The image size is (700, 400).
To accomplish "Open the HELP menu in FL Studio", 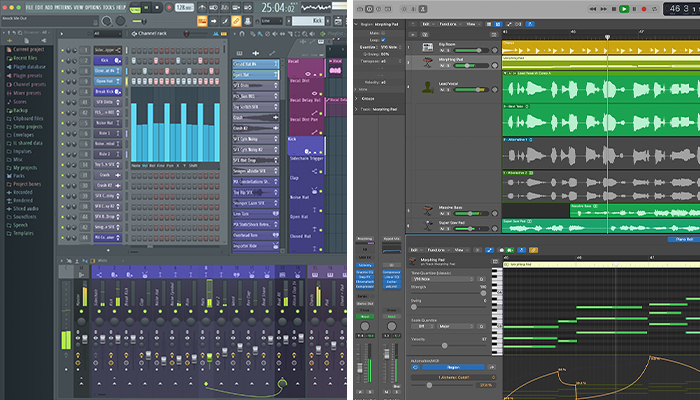I will click(121, 7).
